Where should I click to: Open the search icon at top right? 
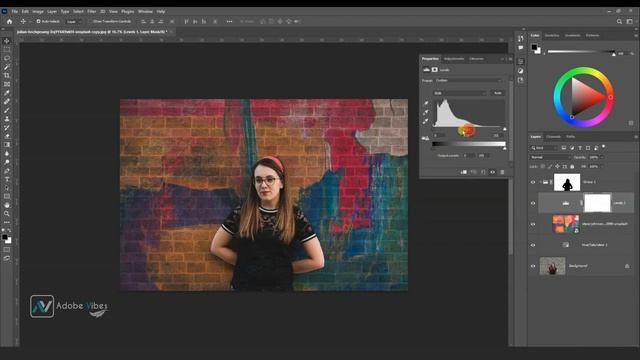(x=619, y=21)
